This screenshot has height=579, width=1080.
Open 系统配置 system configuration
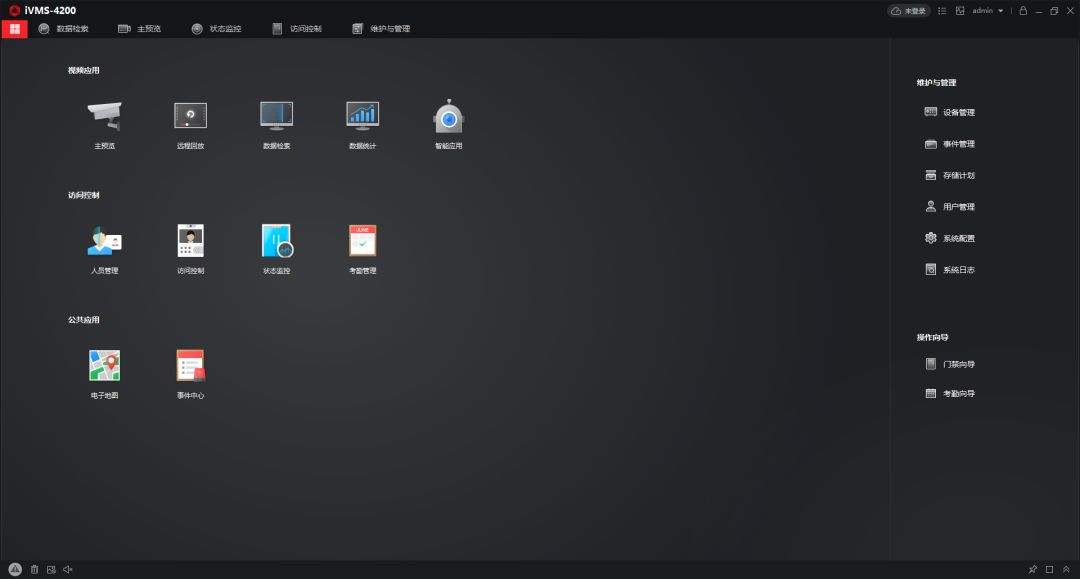950,239
